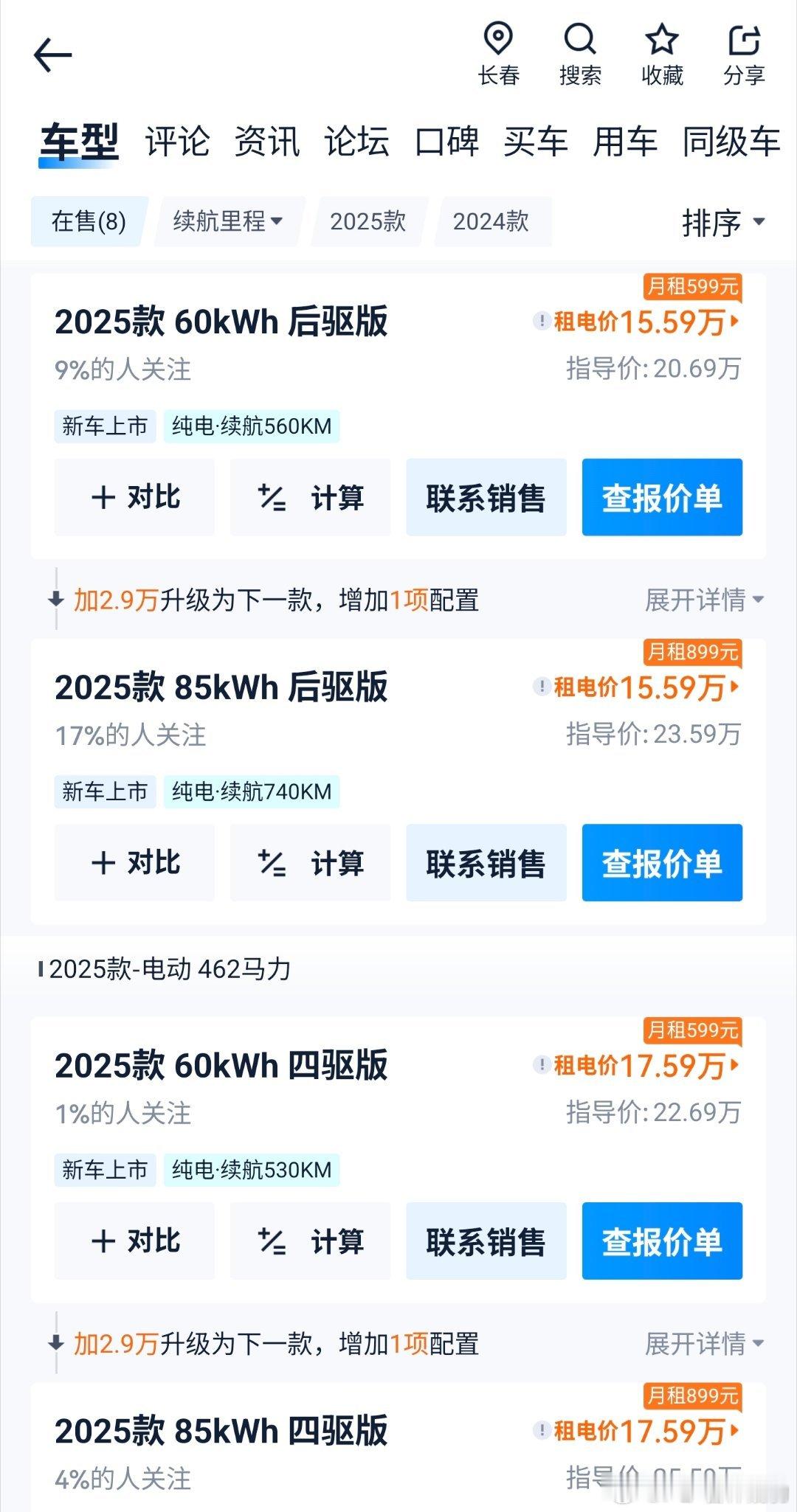Toggle the 在售(8) filter chip
The width and height of the screenshot is (797, 1512).
[89, 221]
